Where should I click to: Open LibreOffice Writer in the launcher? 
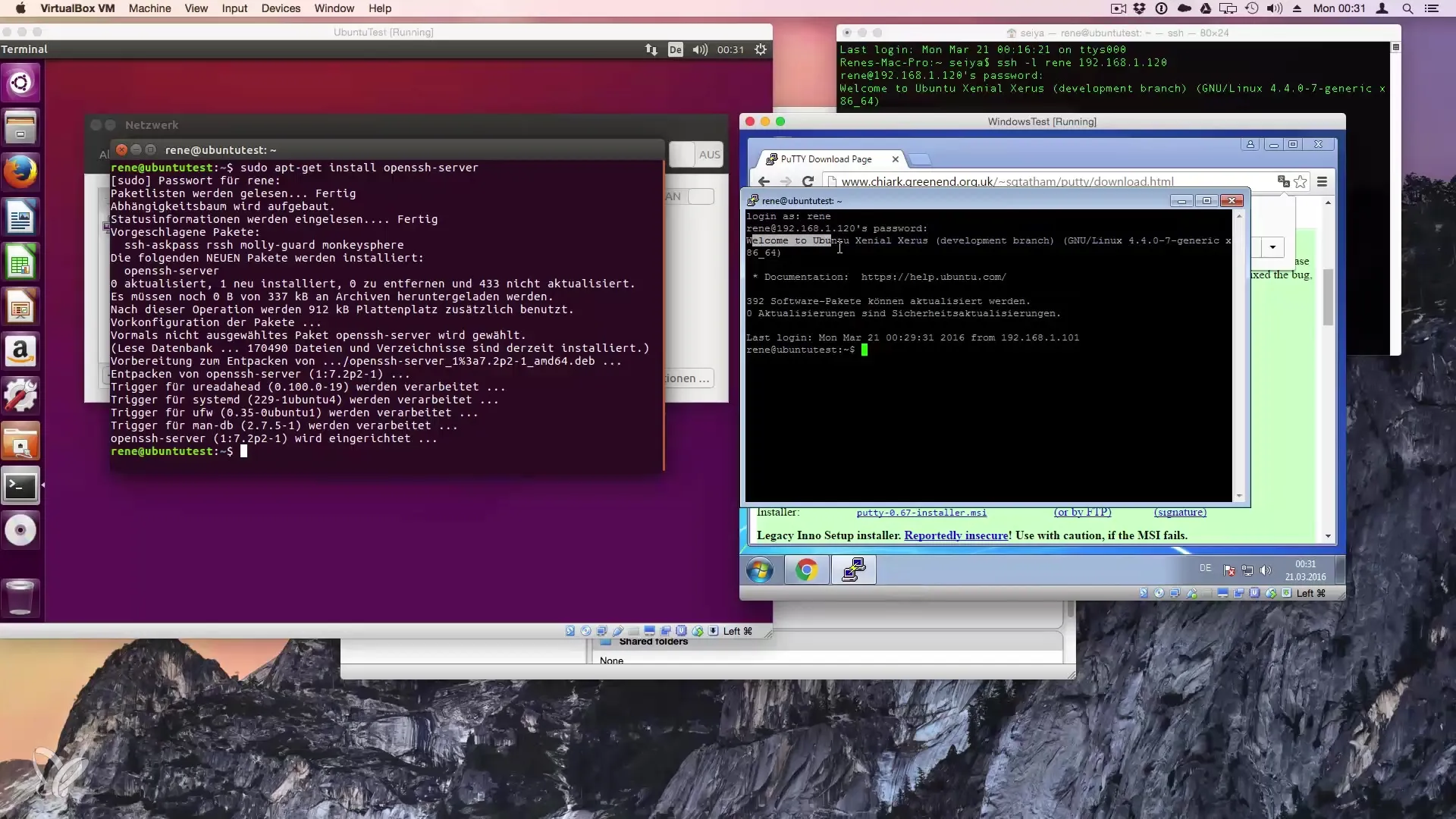(x=20, y=217)
